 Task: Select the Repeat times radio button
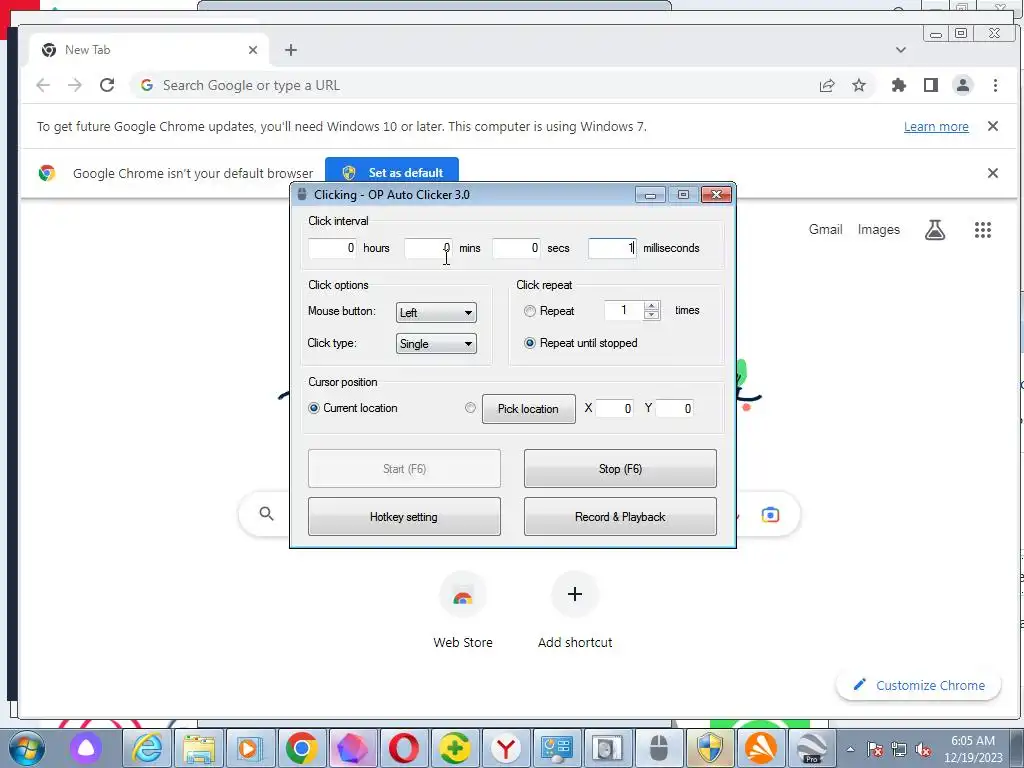click(530, 312)
